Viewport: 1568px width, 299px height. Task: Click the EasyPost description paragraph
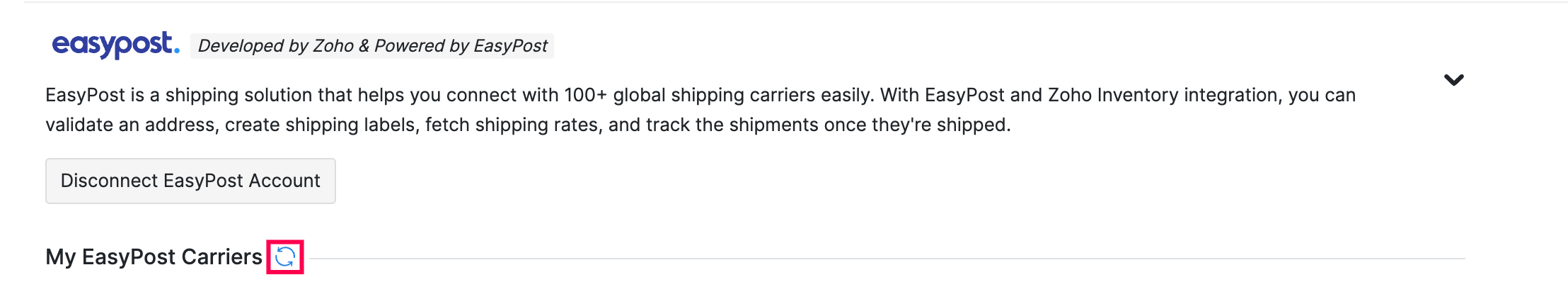point(701,110)
